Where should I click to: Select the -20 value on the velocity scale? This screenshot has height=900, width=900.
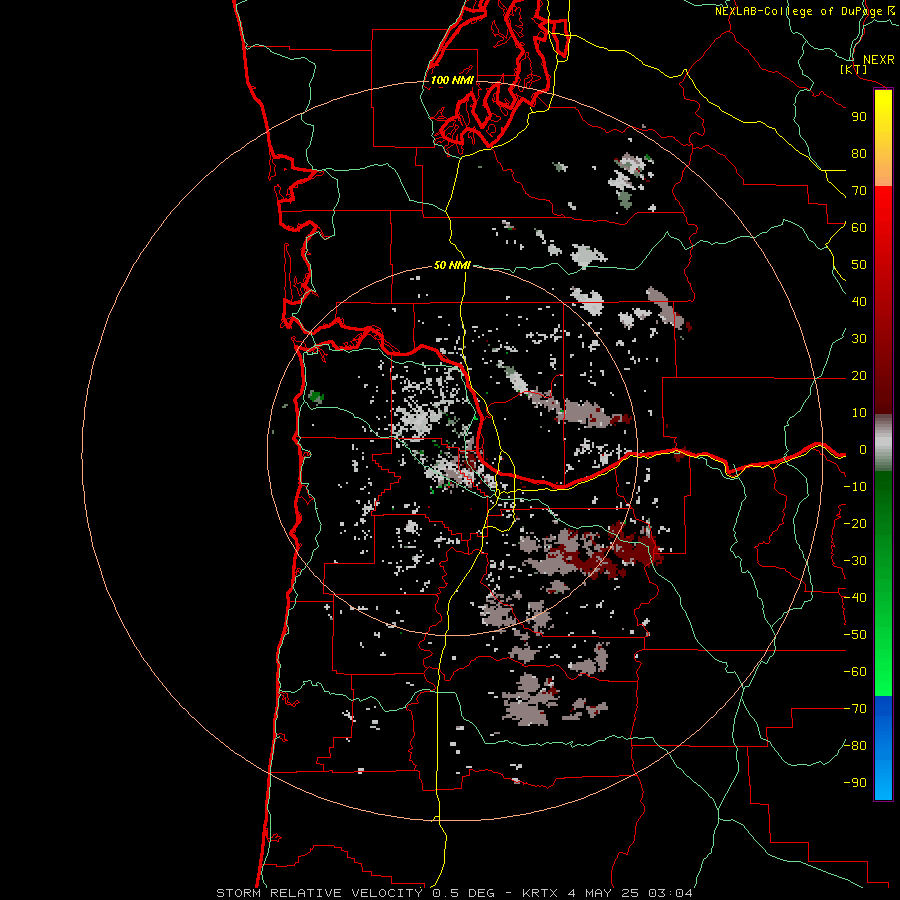[855, 523]
